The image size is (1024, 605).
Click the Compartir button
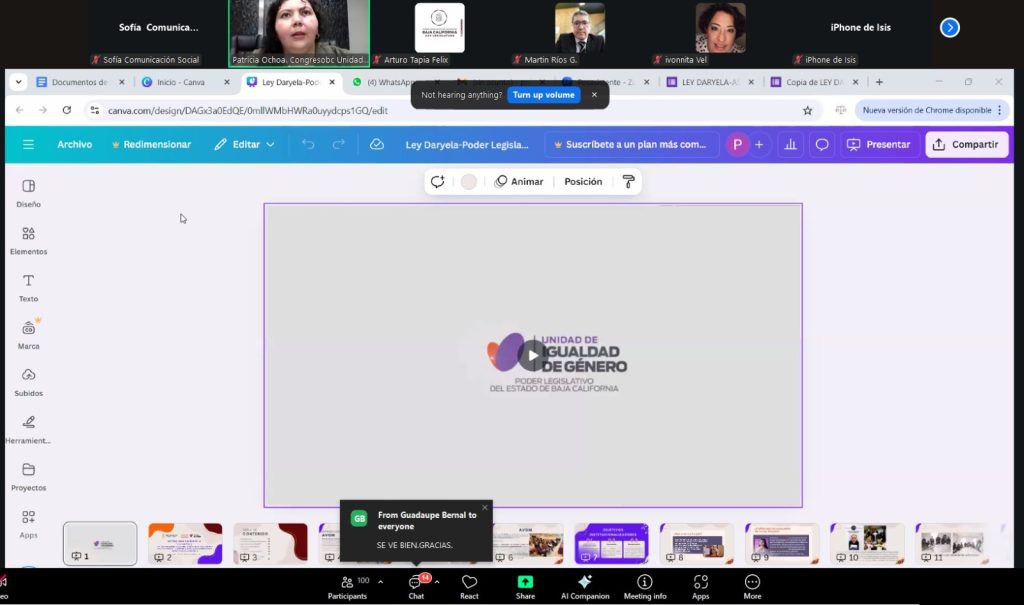[966, 144]
